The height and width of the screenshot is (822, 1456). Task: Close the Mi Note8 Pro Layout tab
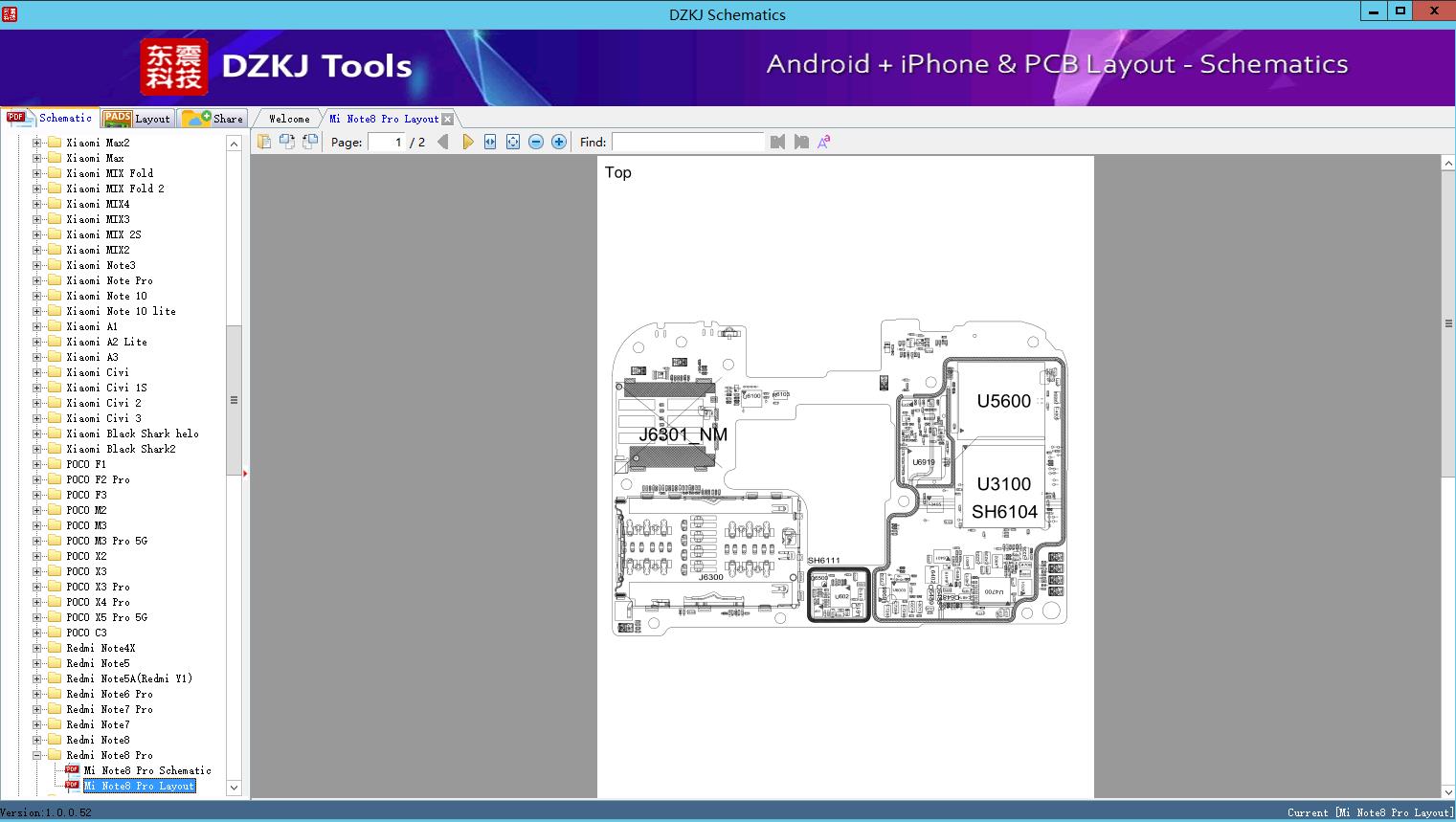[447, 119]
